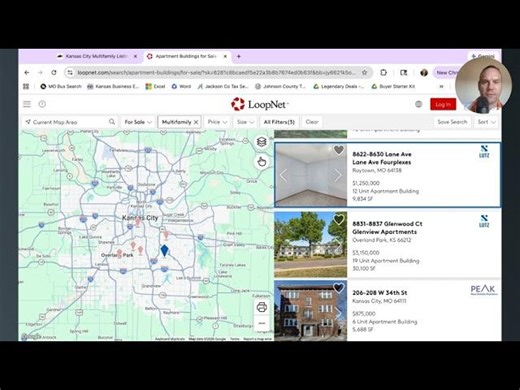Reload the LoopNet page
The image size is (520, 390).
pos(54,72)
